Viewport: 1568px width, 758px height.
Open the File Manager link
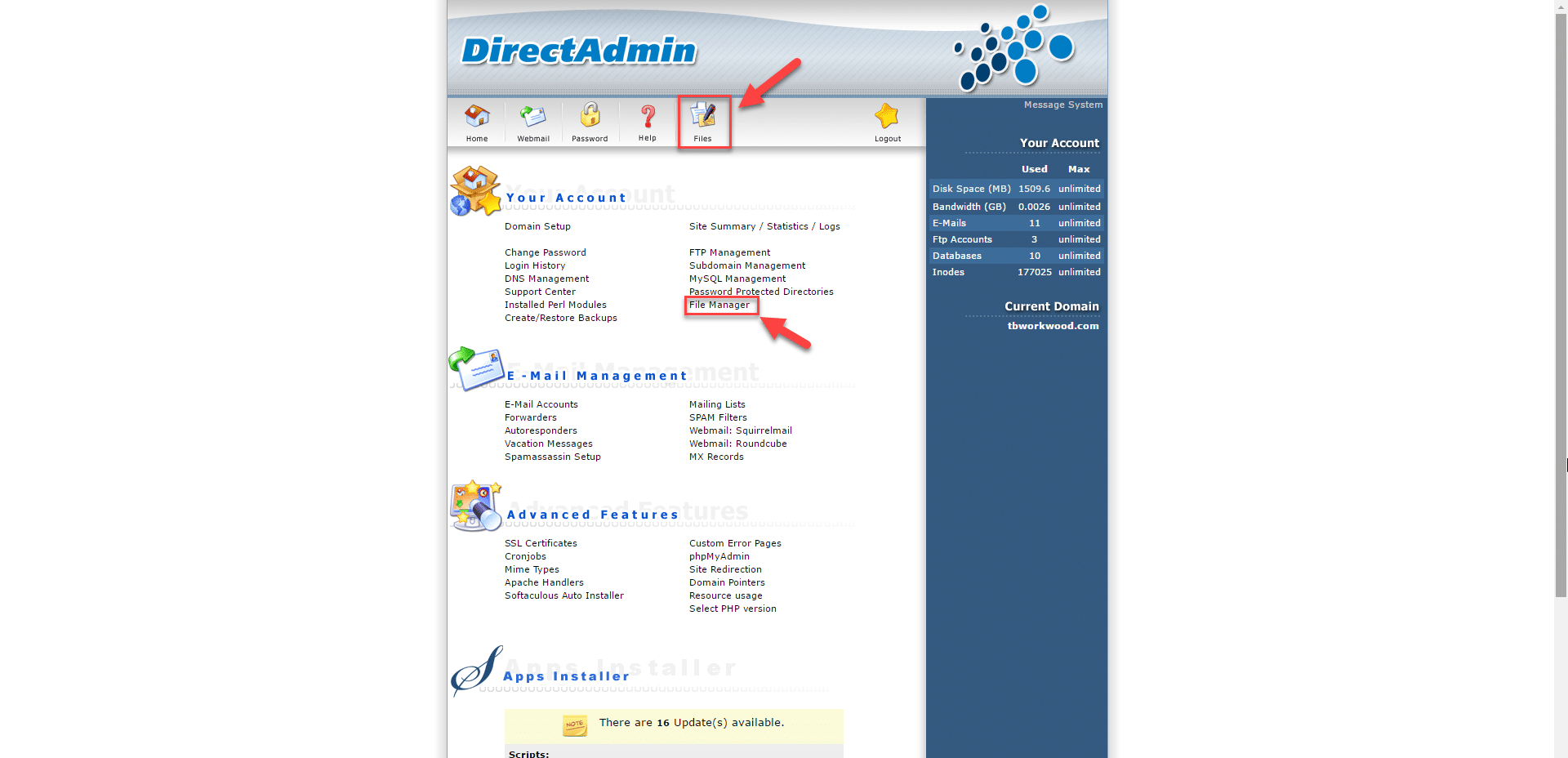pos(719,305)
